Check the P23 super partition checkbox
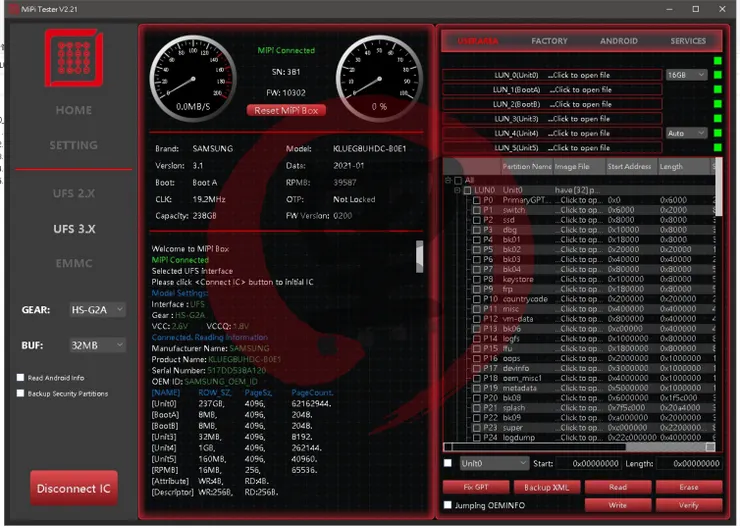The image size is (740, 530). coord(477,428)
